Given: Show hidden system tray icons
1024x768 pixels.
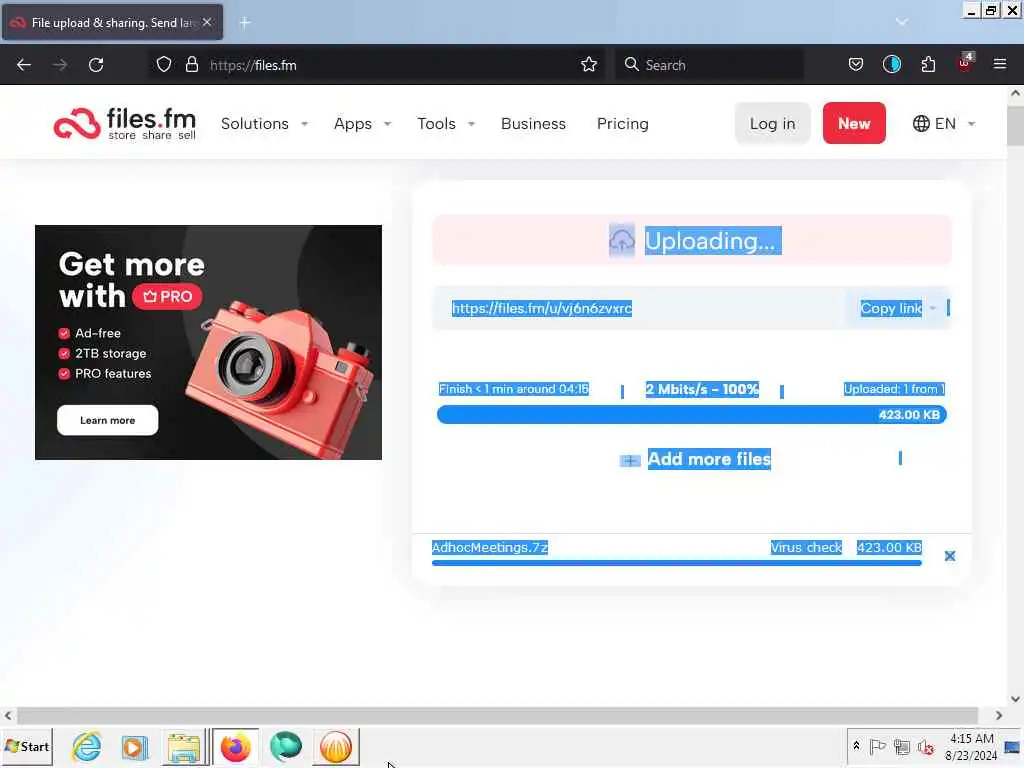Looking at the screenshot, I should tap(856, 746).
